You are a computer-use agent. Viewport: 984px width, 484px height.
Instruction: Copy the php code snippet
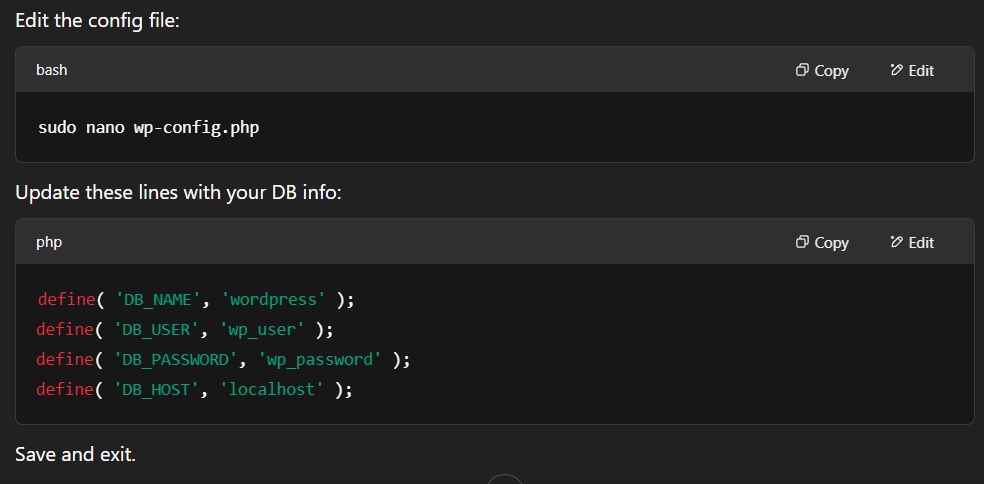point(822,242)
